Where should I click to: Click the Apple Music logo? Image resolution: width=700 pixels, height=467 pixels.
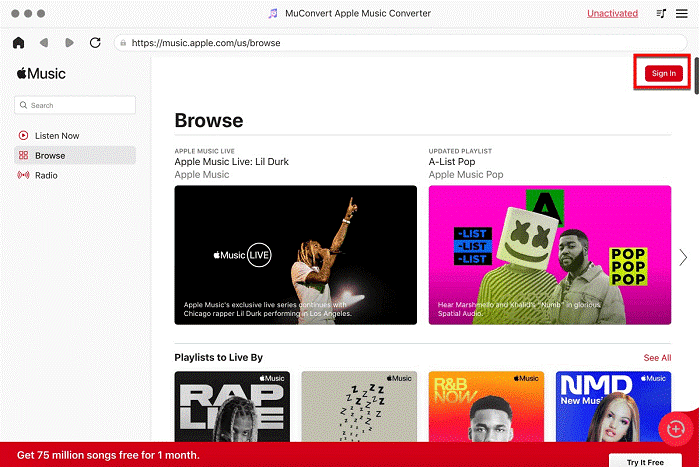pos(41,74)
